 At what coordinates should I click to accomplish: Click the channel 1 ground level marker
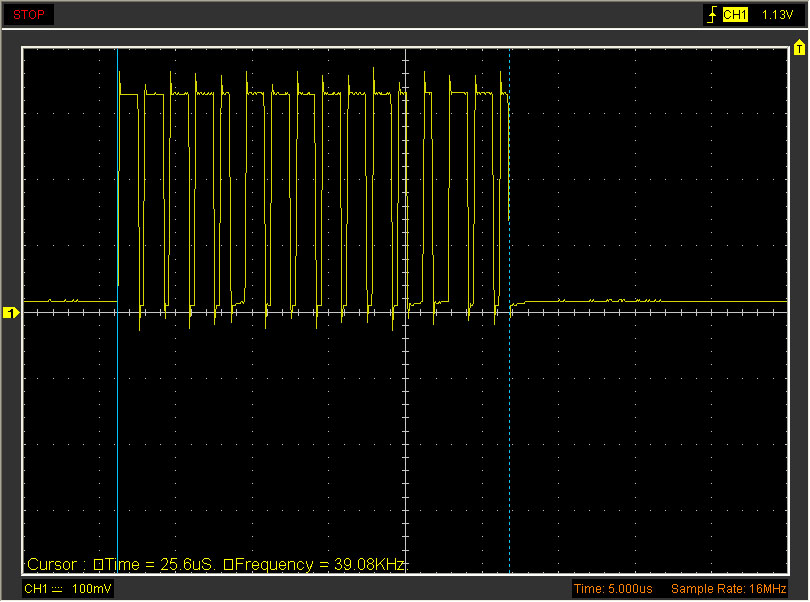11,313
